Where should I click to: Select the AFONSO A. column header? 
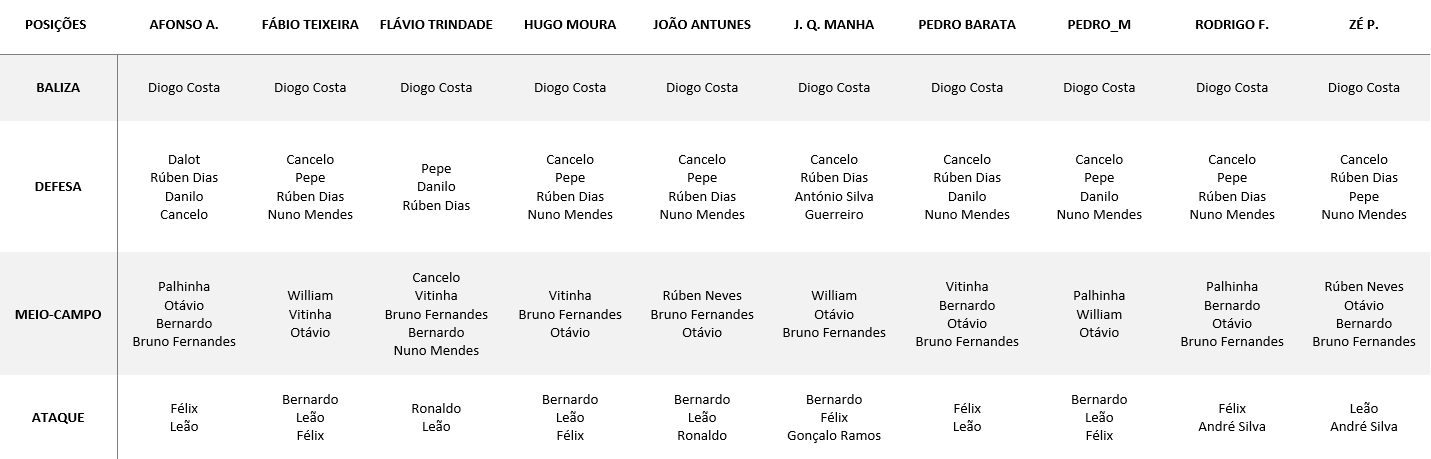184,25
